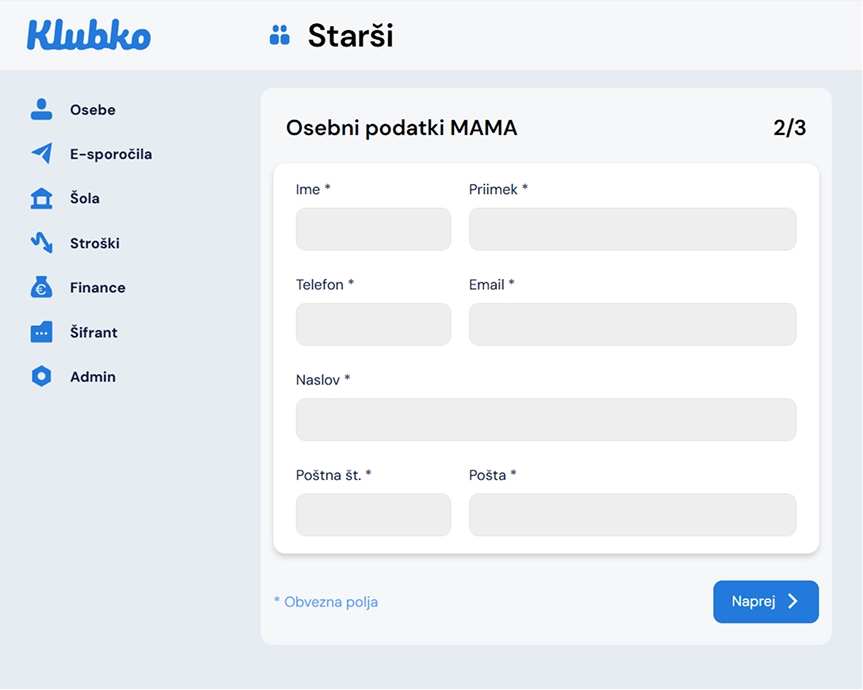Click the Admin hexagon icon
This screenshot has width=863, height=690.
(41, 377)
